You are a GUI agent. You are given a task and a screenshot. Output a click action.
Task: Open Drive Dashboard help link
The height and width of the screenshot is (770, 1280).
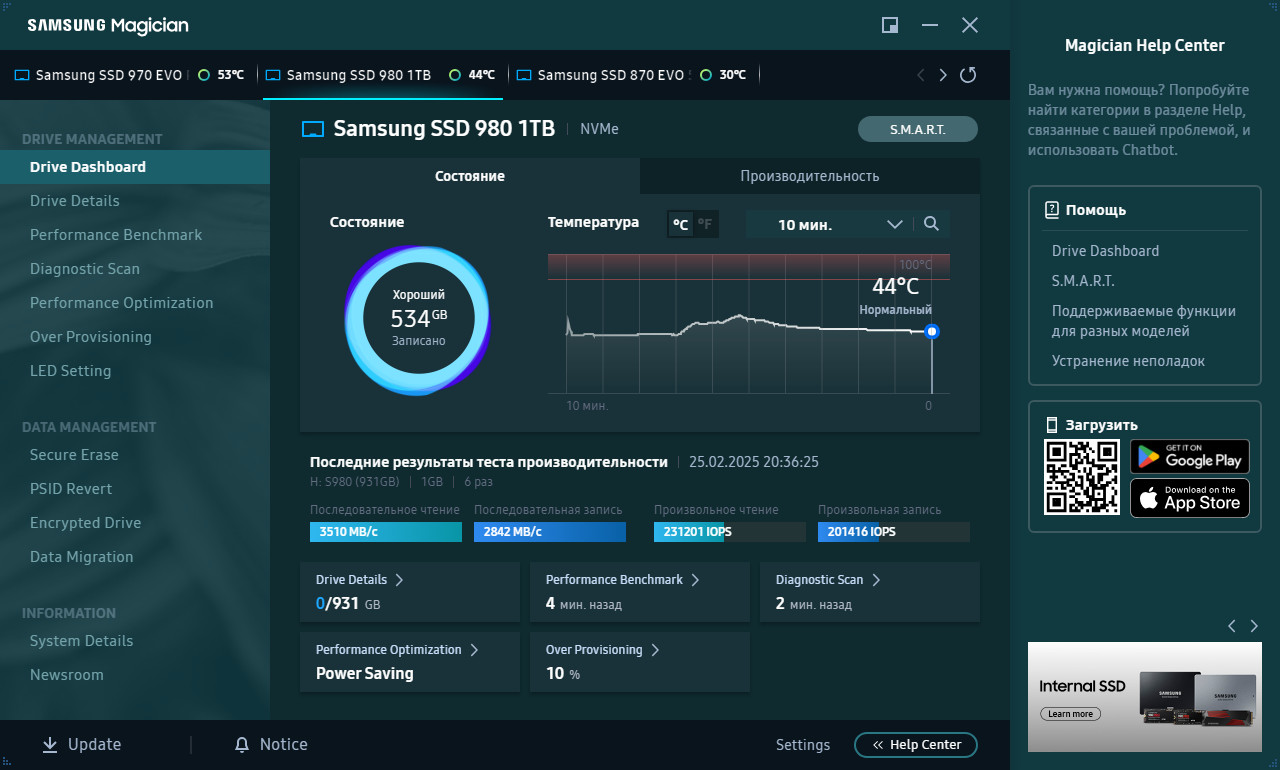[1105, 251]
